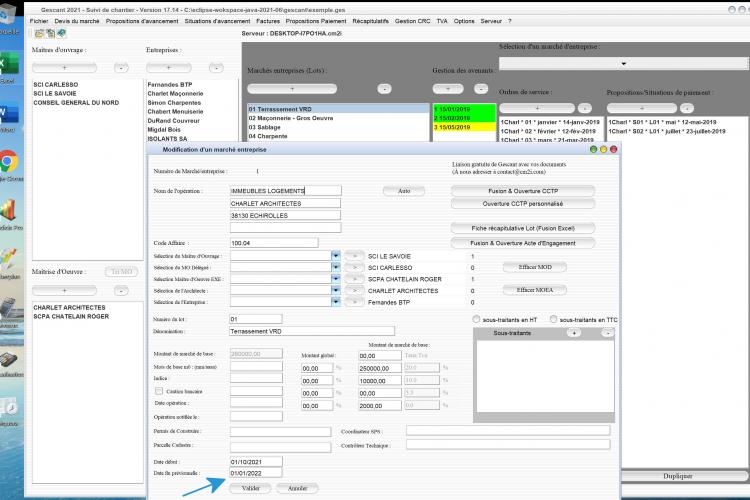Open Excel from the desktop shortcut
Viewport: 750px width, 500px height.
(x=9, y=65)
